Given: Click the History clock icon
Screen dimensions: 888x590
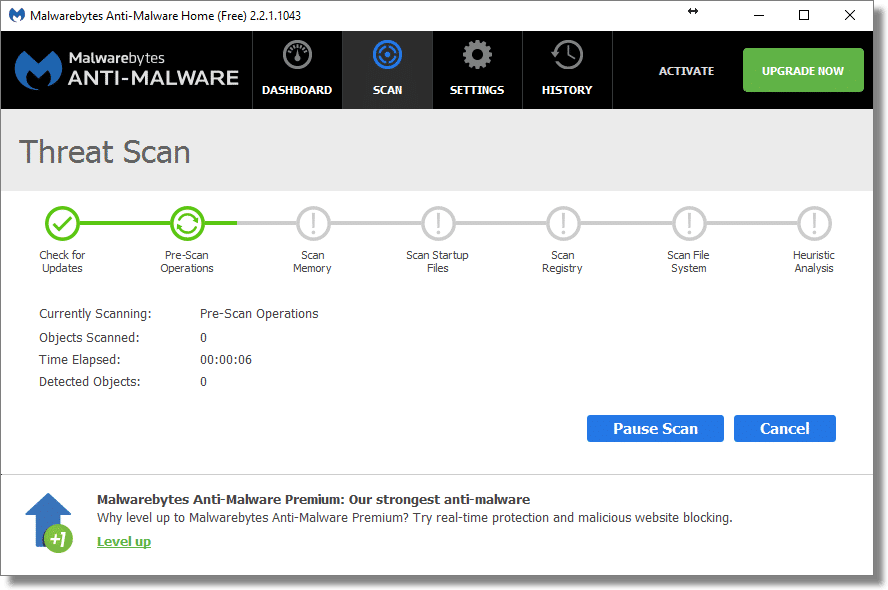Looking at the screenshot, I should (x=567, y=55).
